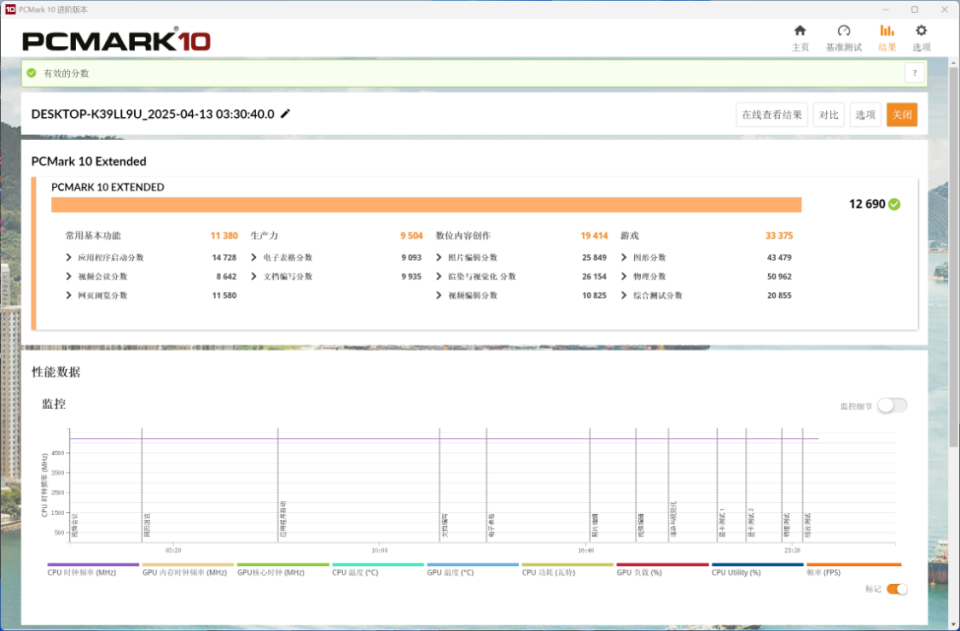Open 选项 gear in the top navigation
This screenshot has width=960, height=631.
921,37
